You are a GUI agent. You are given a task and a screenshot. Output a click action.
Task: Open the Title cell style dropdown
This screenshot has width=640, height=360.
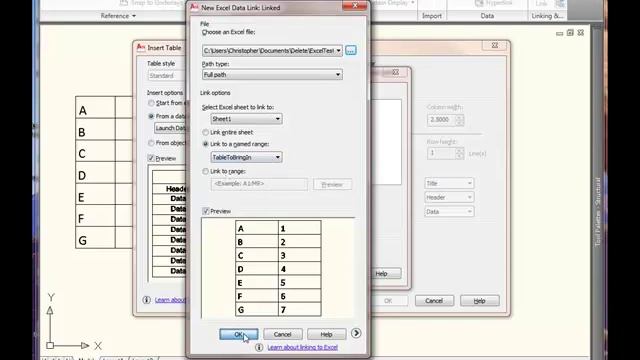449,183
